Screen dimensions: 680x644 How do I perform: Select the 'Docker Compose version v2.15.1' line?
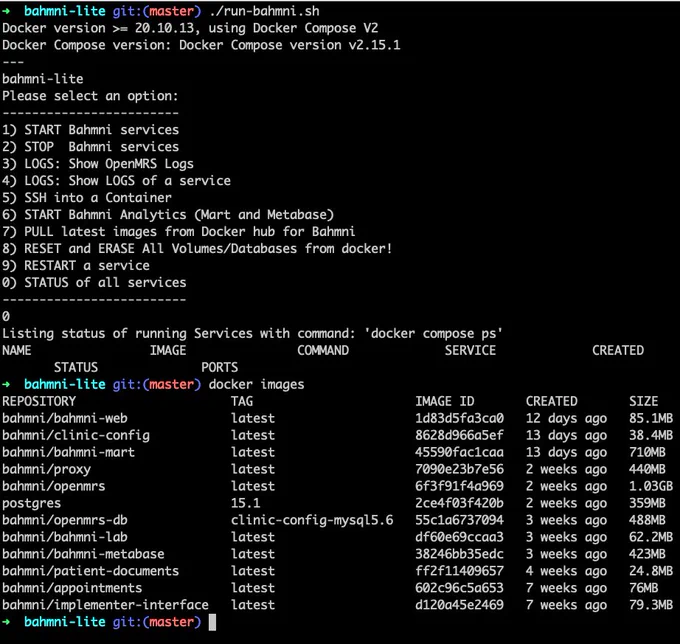click(201, 45)
